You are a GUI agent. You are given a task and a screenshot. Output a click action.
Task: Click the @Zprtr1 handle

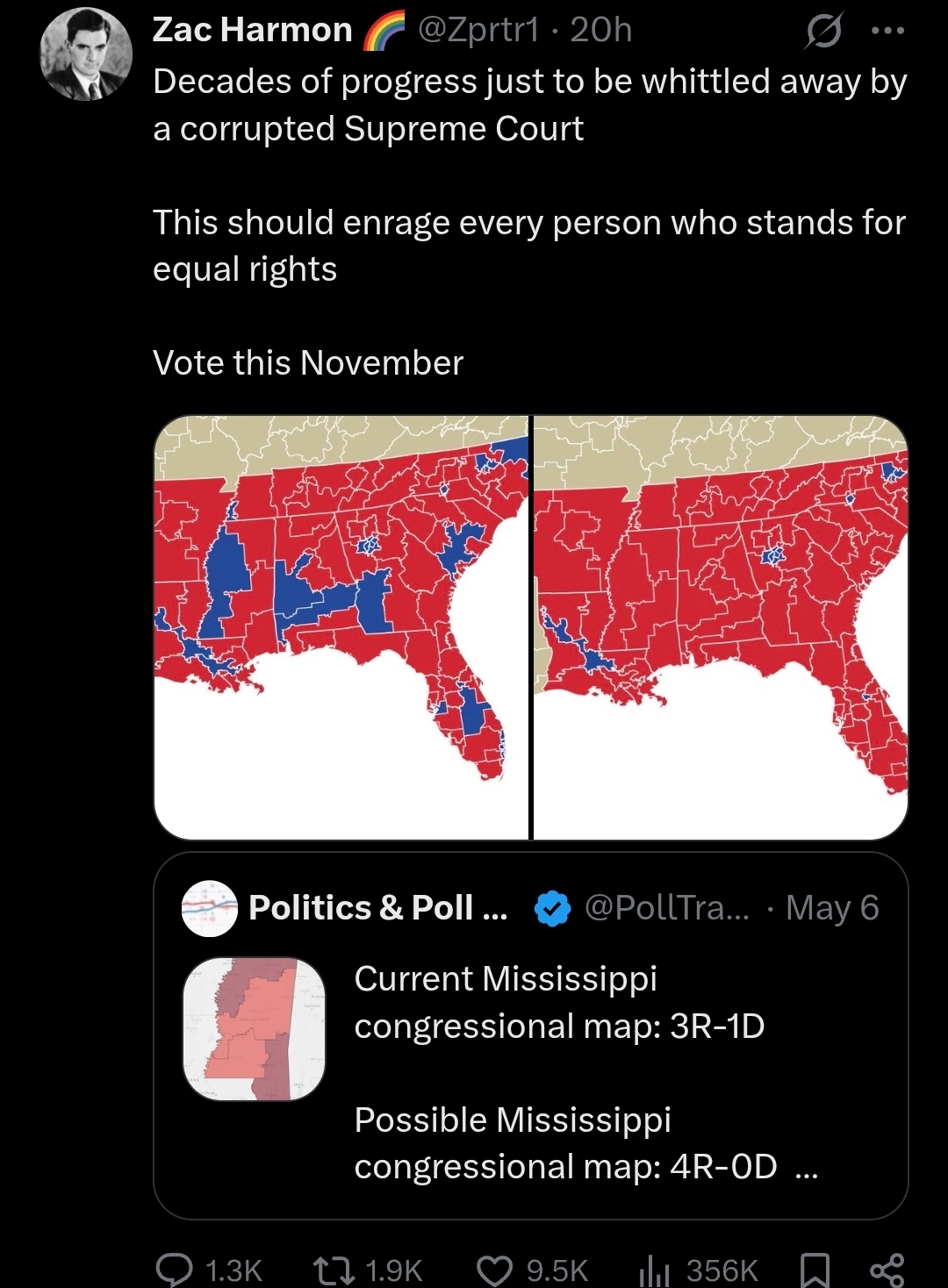tap(478, 30)
